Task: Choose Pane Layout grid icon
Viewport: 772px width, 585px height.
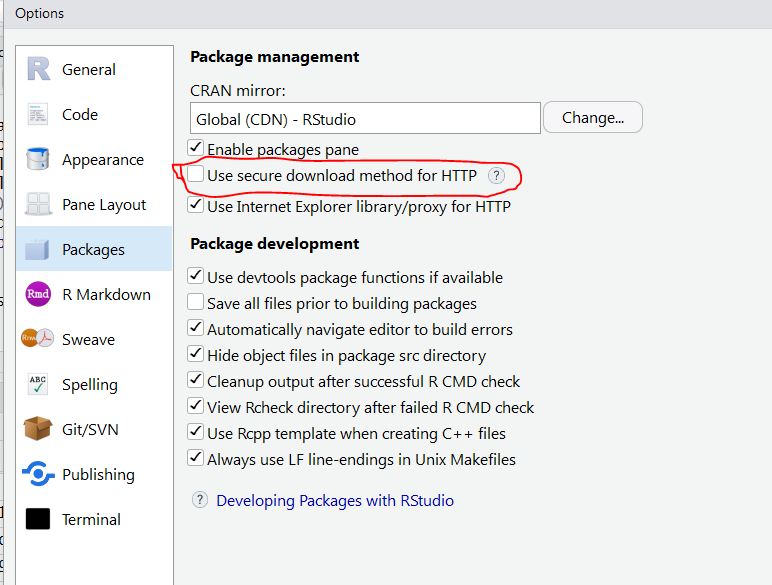Action: (x=38, y=204)
